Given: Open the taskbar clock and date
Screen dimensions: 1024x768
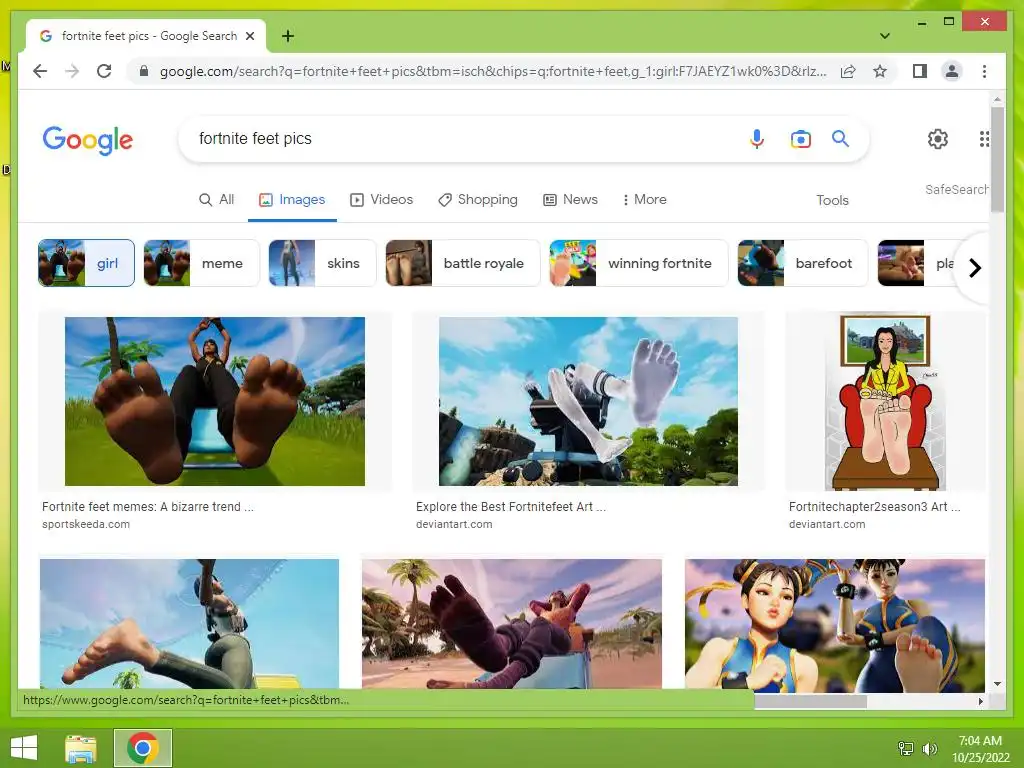Looking at the screenshot, I should 980,748.
